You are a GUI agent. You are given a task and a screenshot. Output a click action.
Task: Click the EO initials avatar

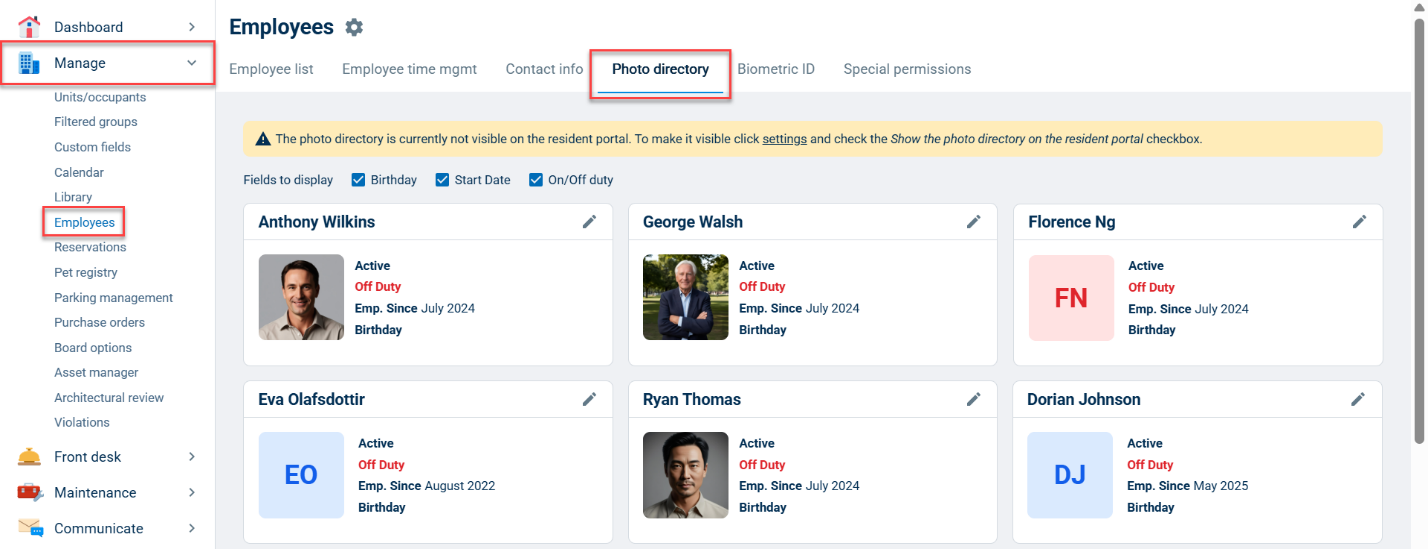tap(301, 475)
